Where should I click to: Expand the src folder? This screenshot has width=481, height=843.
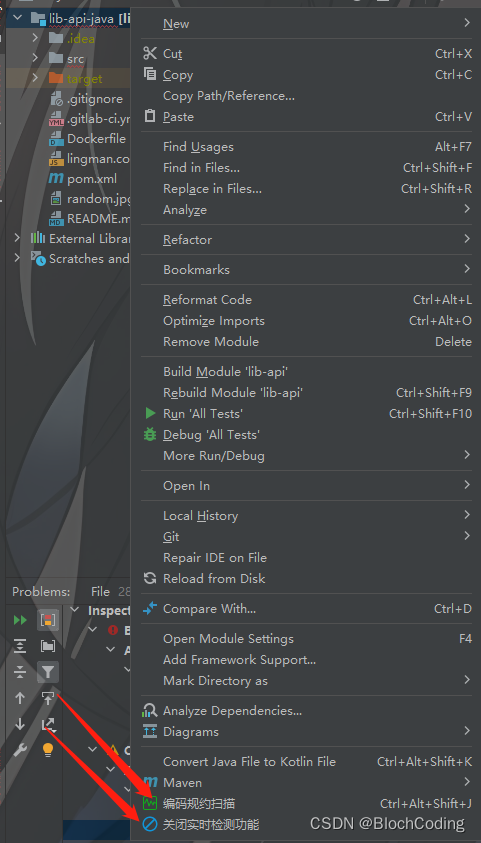35,58
